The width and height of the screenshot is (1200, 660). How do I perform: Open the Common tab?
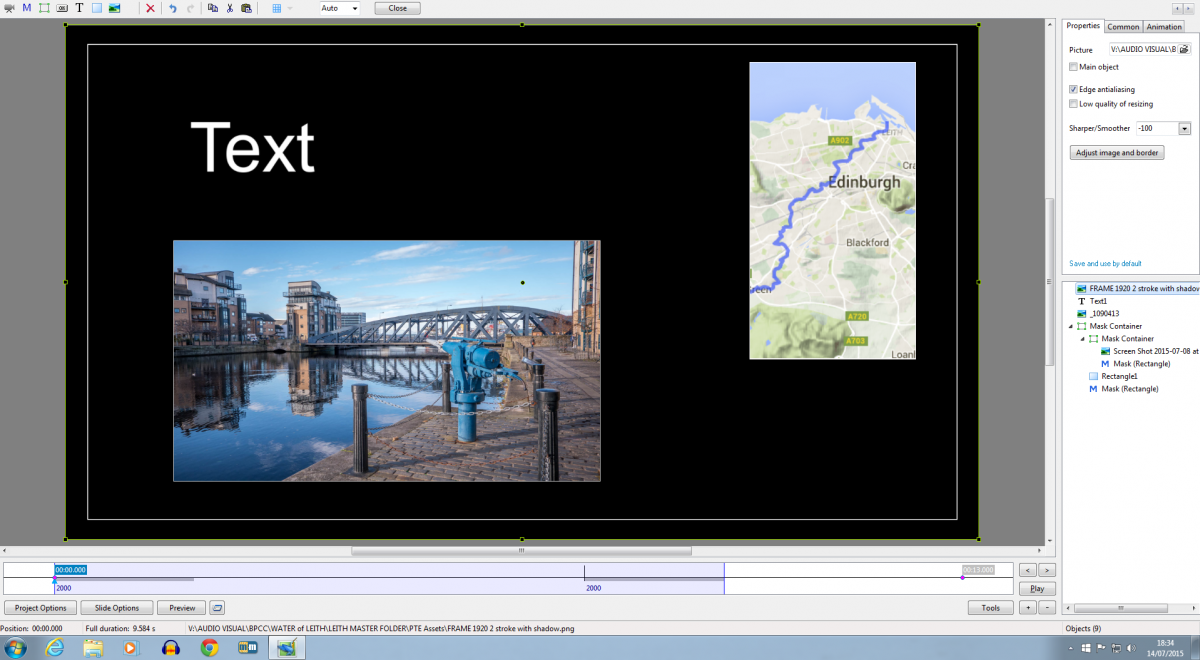[x=1123, y=27]
